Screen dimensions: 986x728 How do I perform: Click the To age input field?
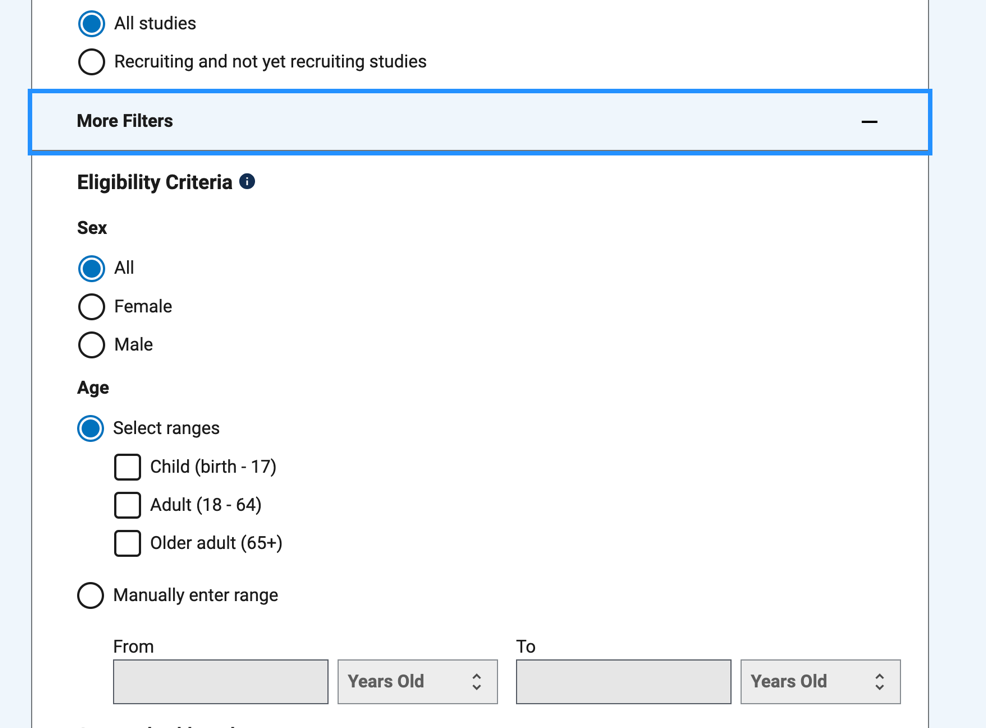coord(623,682)
